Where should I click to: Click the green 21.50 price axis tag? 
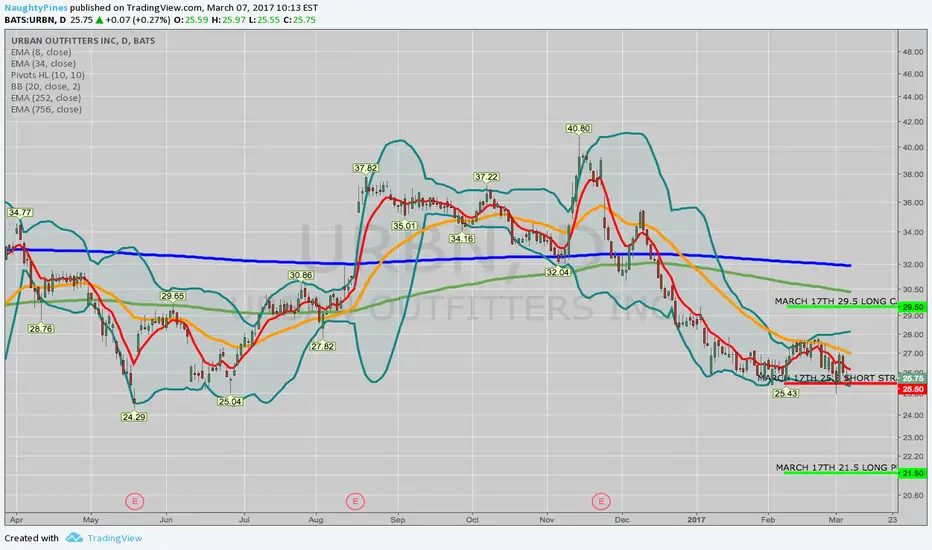[x=912, y=473]
